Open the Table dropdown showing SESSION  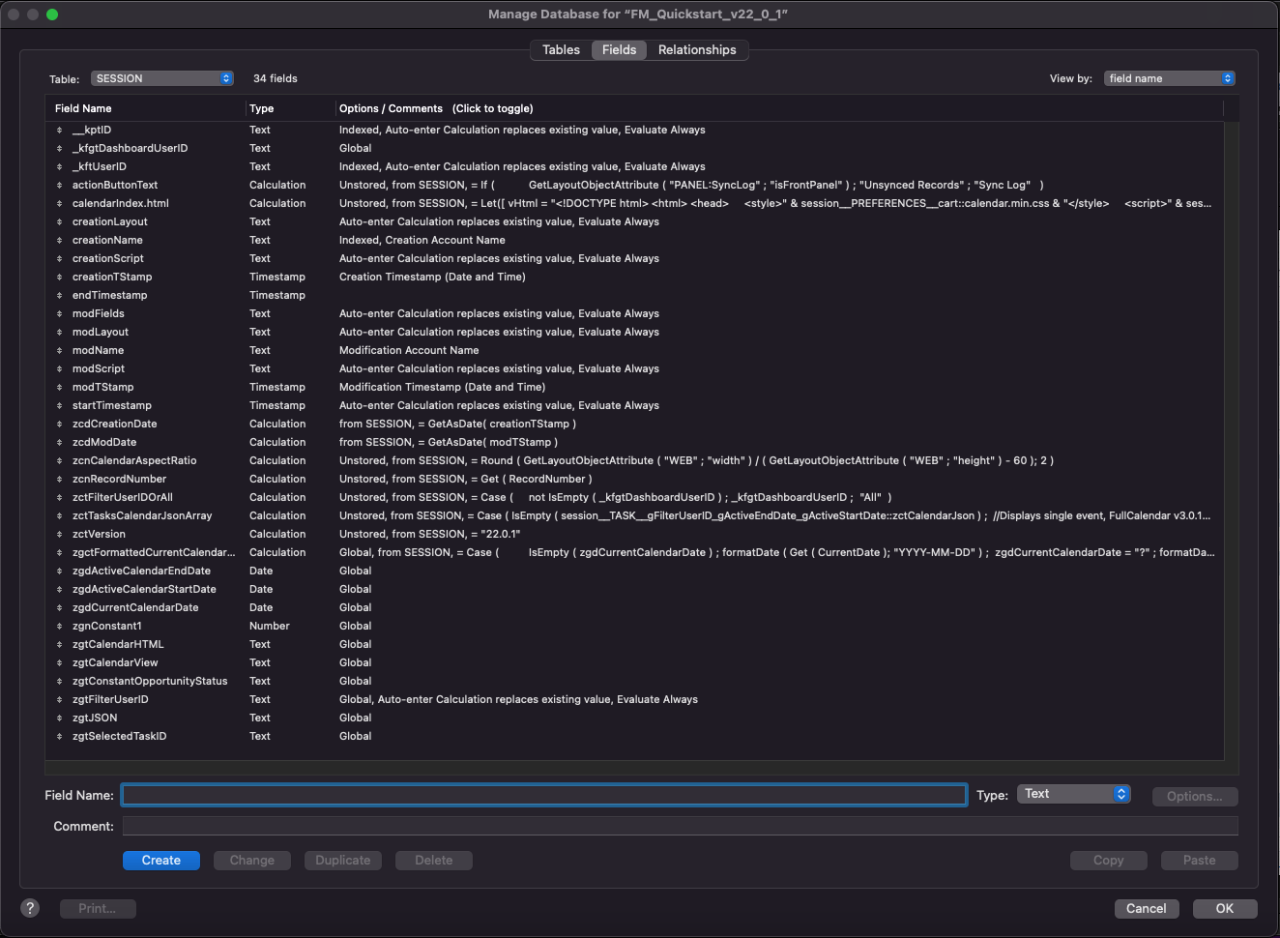click(162, 78)
